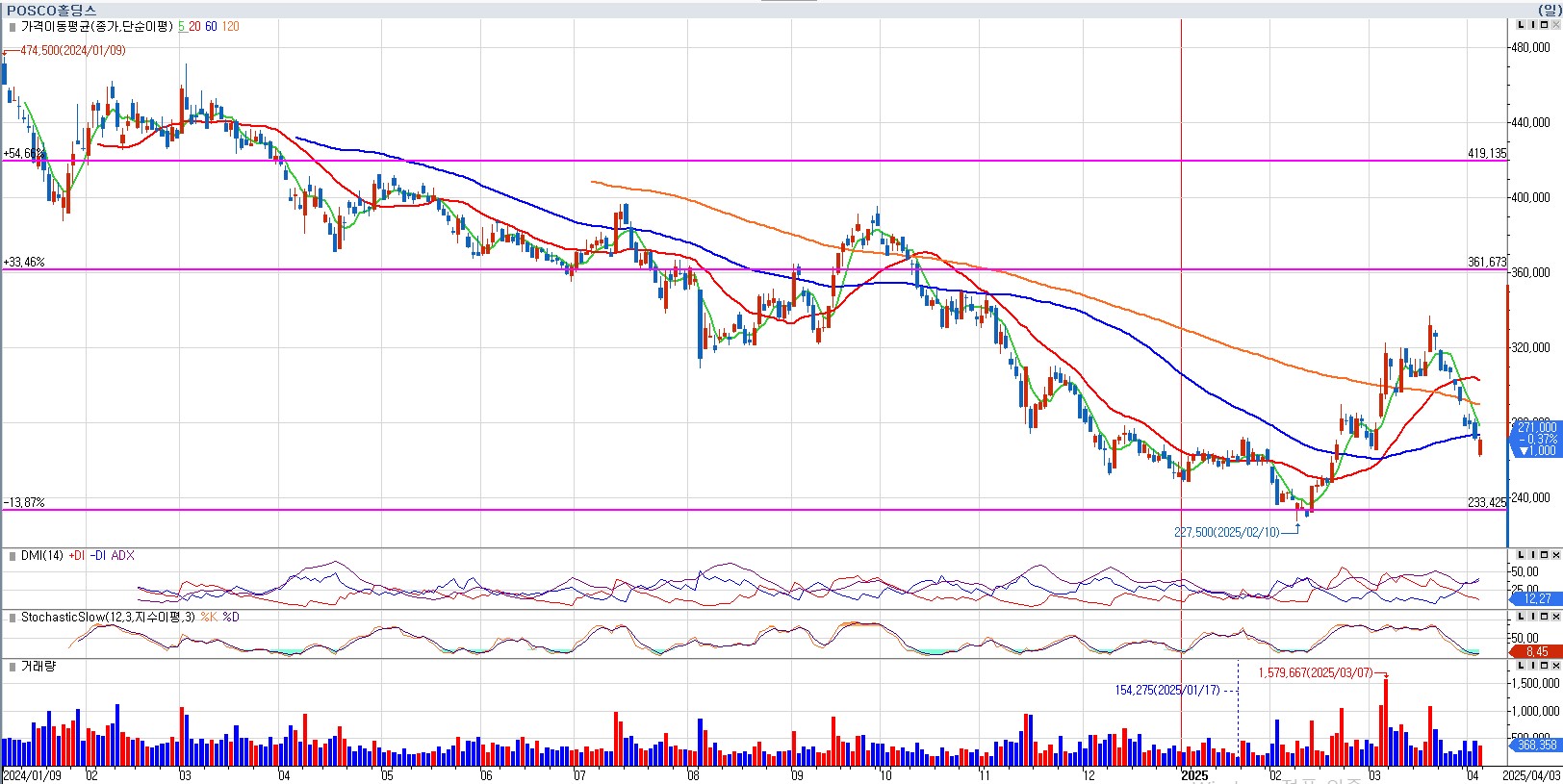Screen dimensions: 1563x784
Task: Close the DMI indicator panel
Action: [1555, 555]
